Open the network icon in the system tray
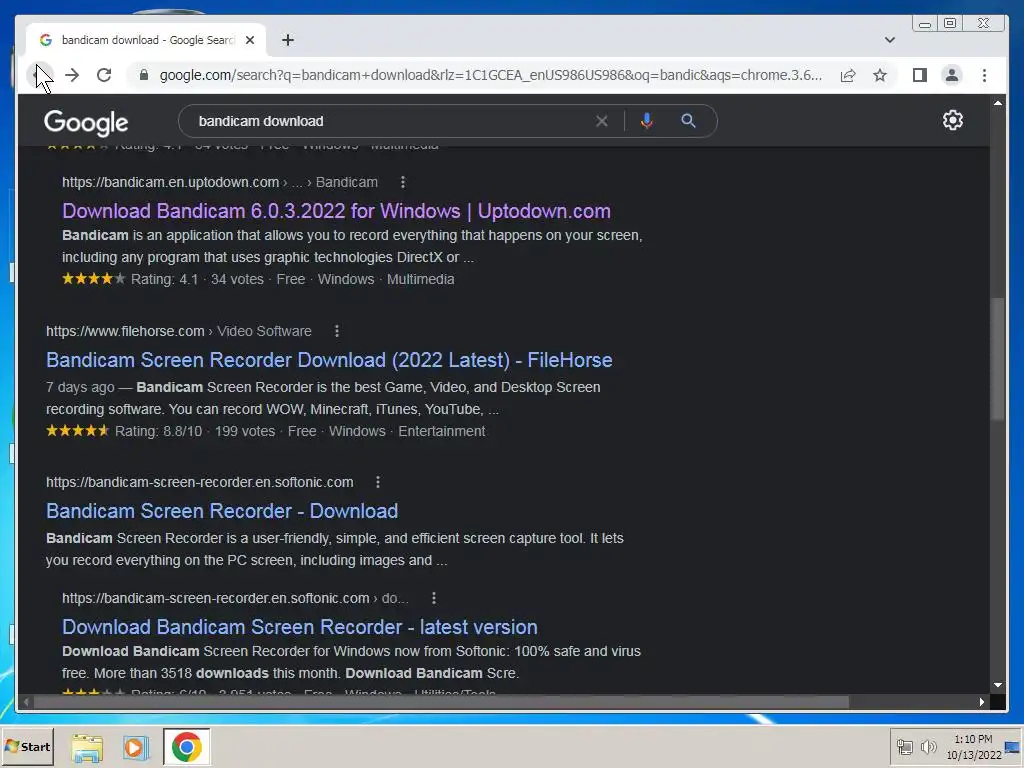Viewport: 1024px width, 768px height. tap(904, 746)
